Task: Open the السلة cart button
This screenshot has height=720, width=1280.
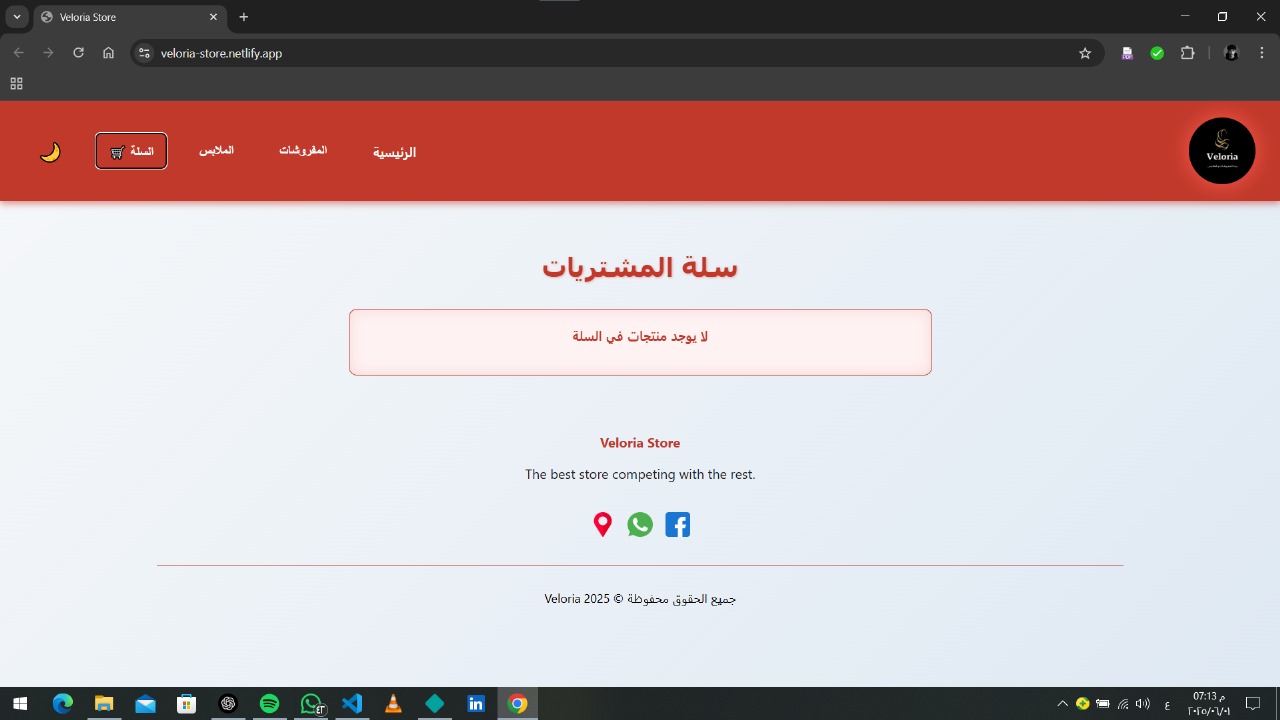Action: (x=131, y=151)
